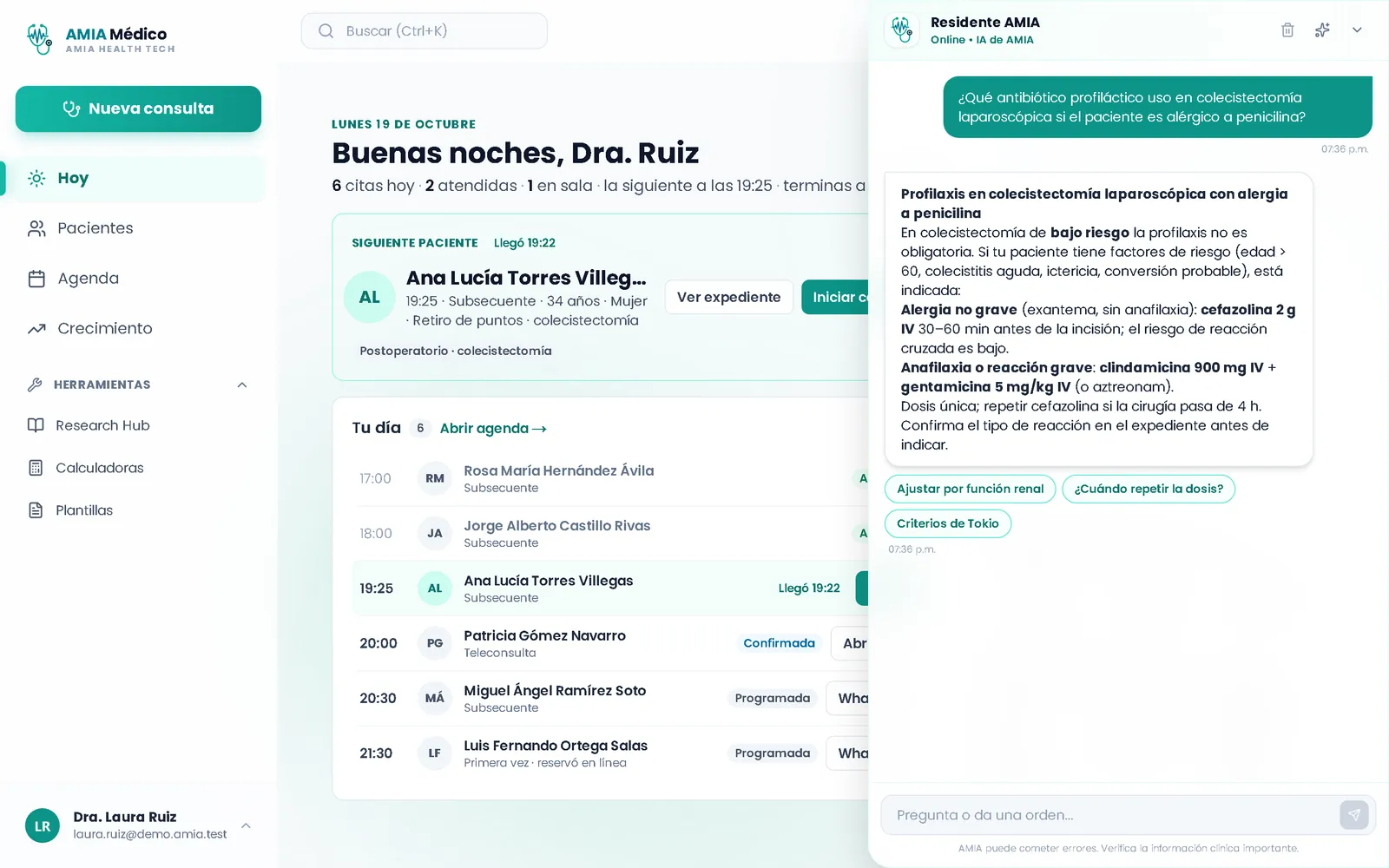Click the Confirmada status badge

pos(779,643)
